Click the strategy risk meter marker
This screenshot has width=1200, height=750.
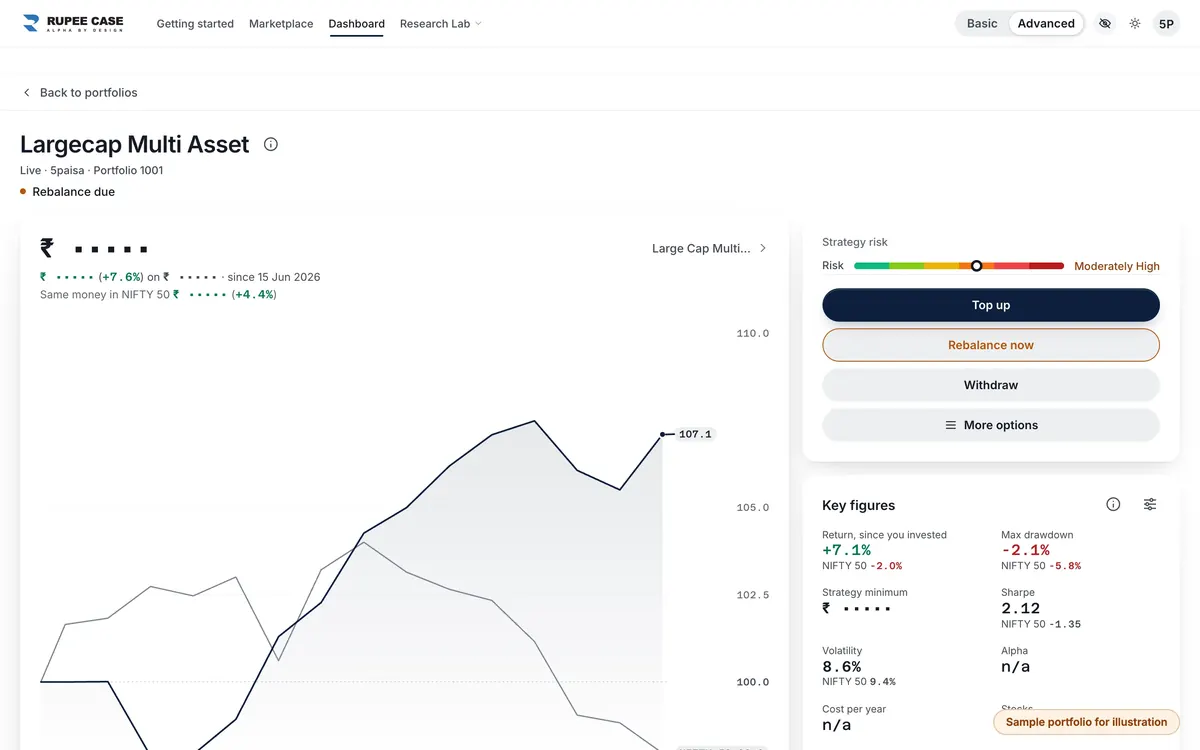[976, 266]
